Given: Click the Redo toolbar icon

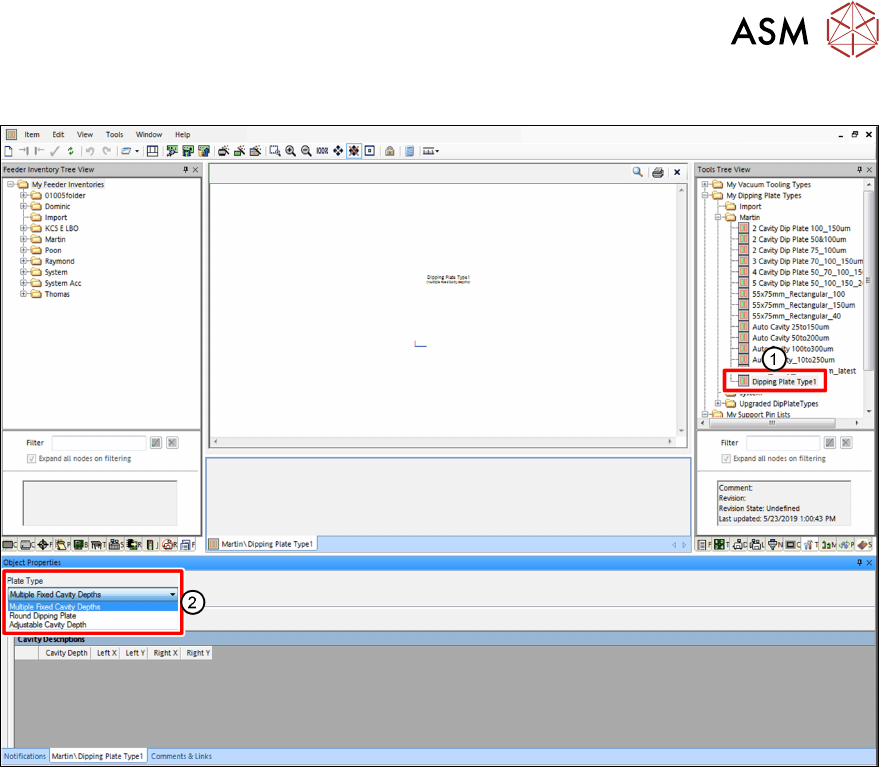Looking at the screenshot, I should coord(107,151).
